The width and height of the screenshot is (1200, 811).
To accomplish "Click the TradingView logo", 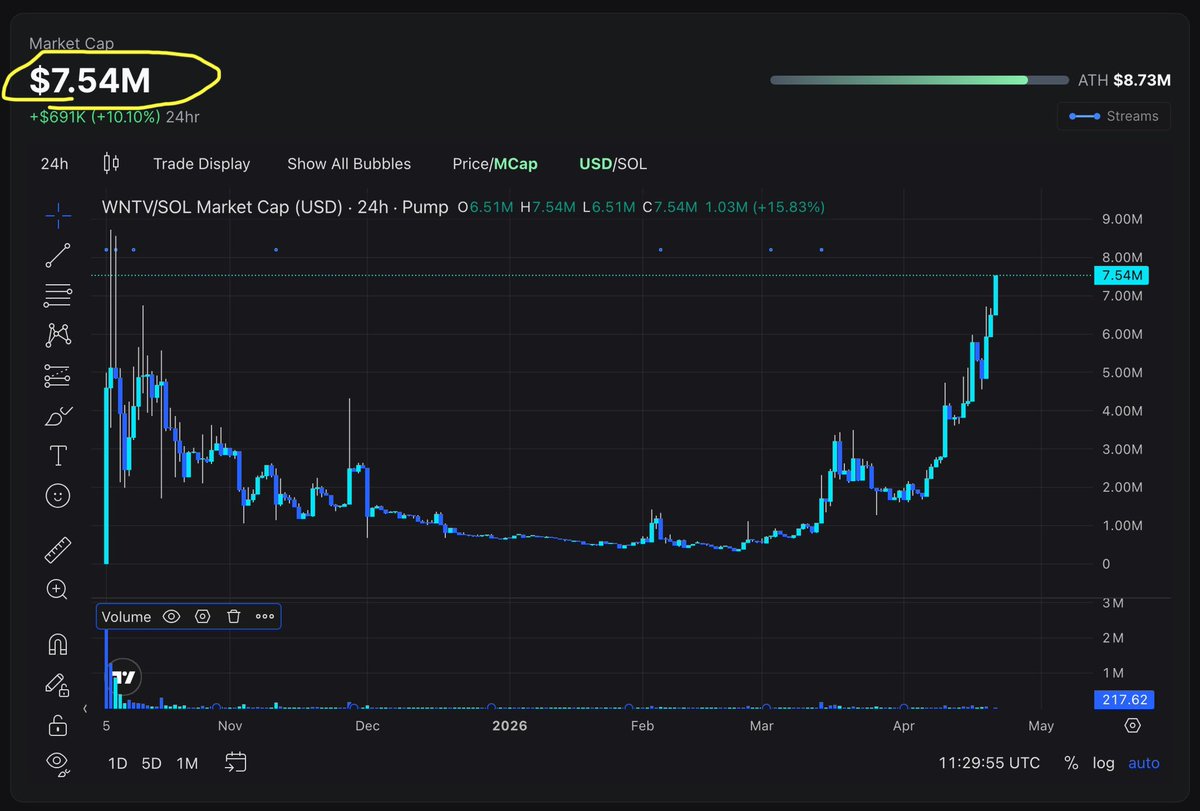I will tap(124, 677).
